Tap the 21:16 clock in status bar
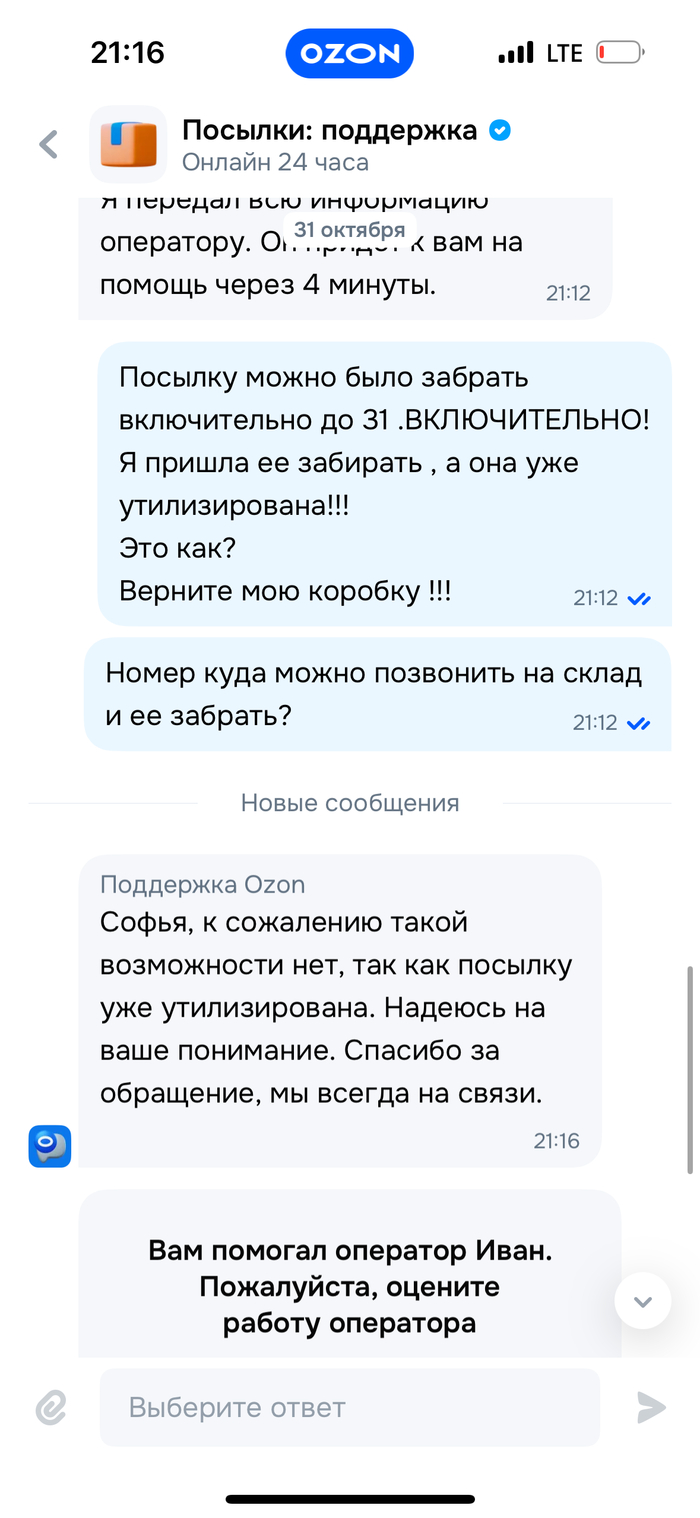Viewport: 700px width, 1518px height. click(127, 53)
